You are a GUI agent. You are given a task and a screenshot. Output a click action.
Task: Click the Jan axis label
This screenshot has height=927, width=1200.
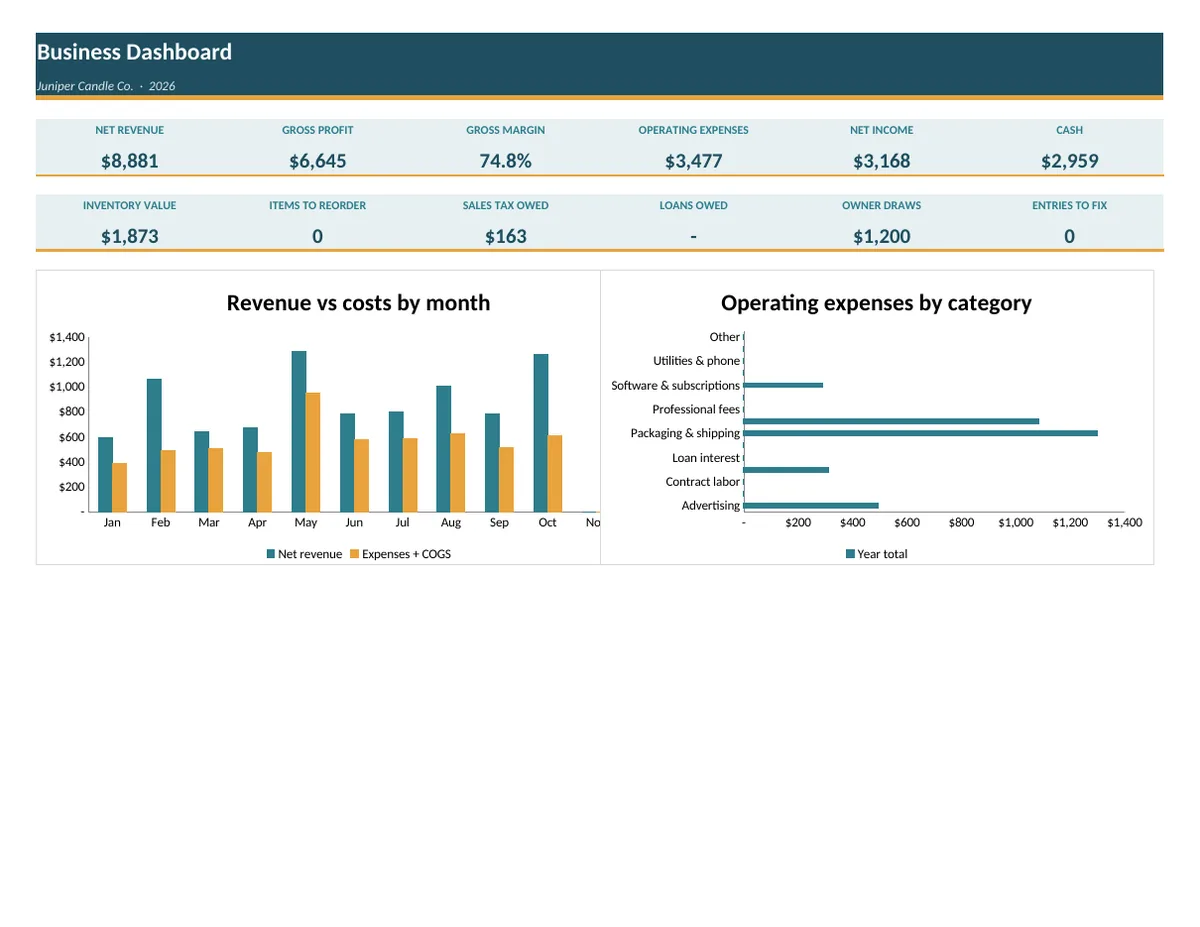coord(112,523)
